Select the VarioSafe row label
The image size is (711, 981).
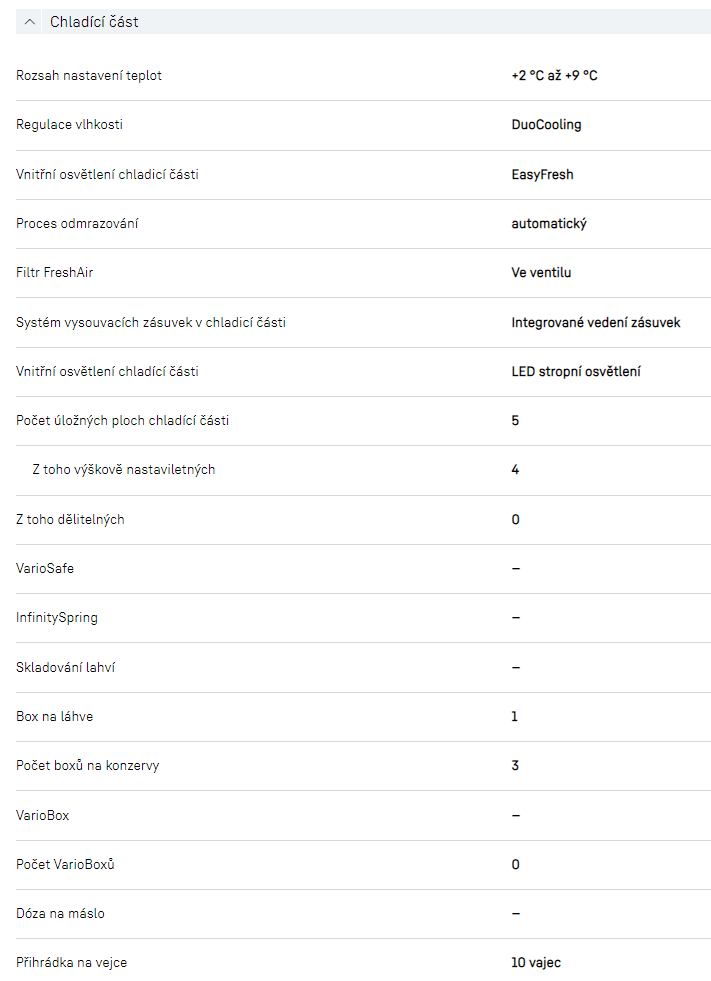45,569
